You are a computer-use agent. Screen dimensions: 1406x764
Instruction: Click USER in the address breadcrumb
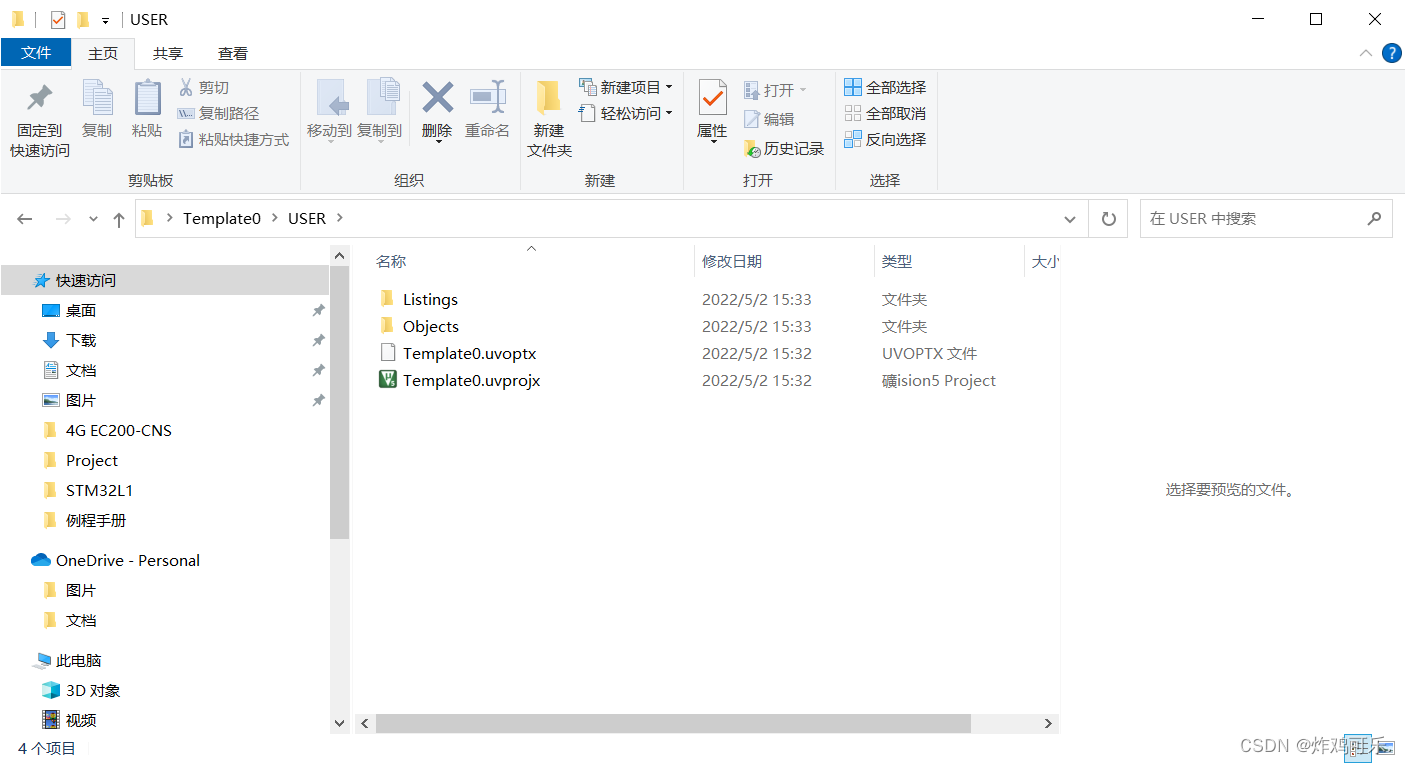(307, 219)
